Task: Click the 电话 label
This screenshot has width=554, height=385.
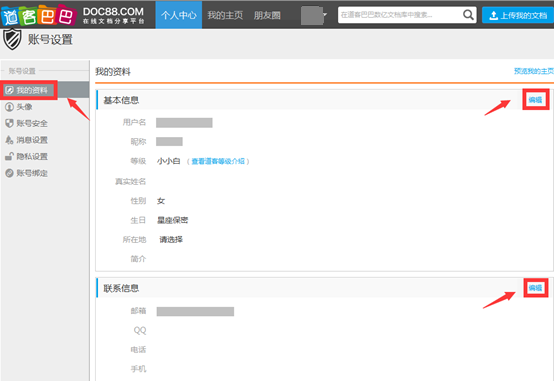Action: pos(138,350)
